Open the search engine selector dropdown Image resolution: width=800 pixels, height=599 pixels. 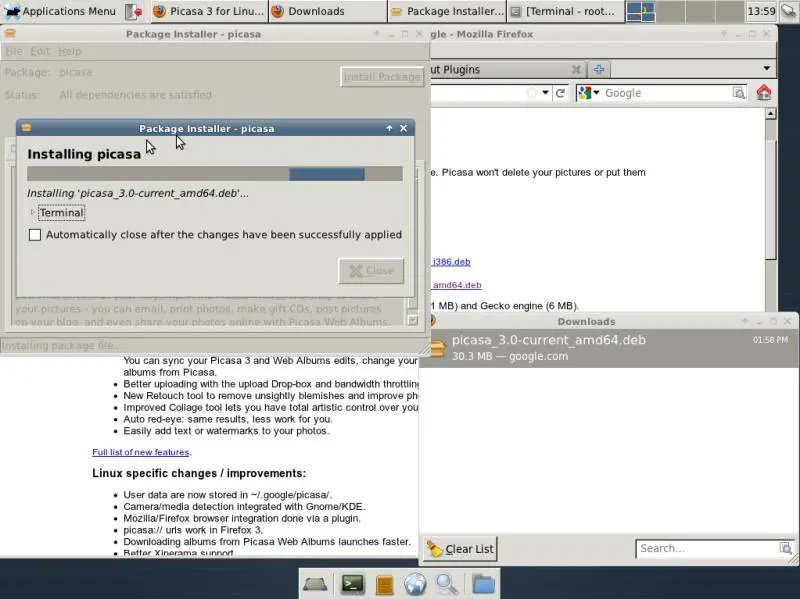tap(589, 93)
